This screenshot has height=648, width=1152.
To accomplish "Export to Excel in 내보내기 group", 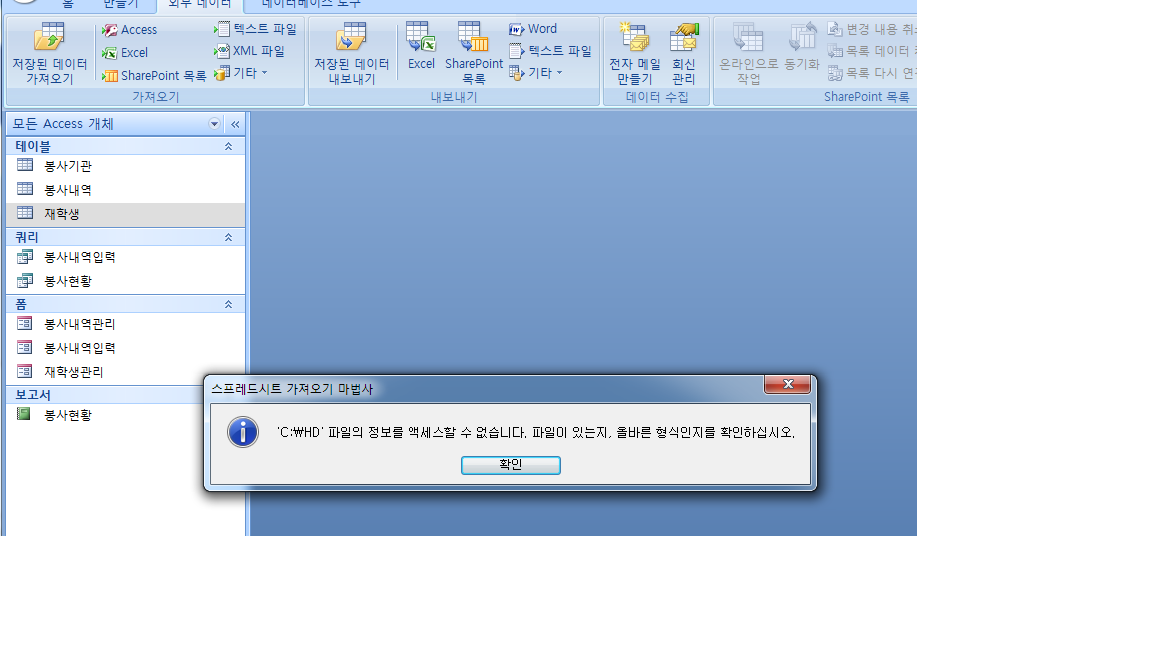I will point(421,46).
